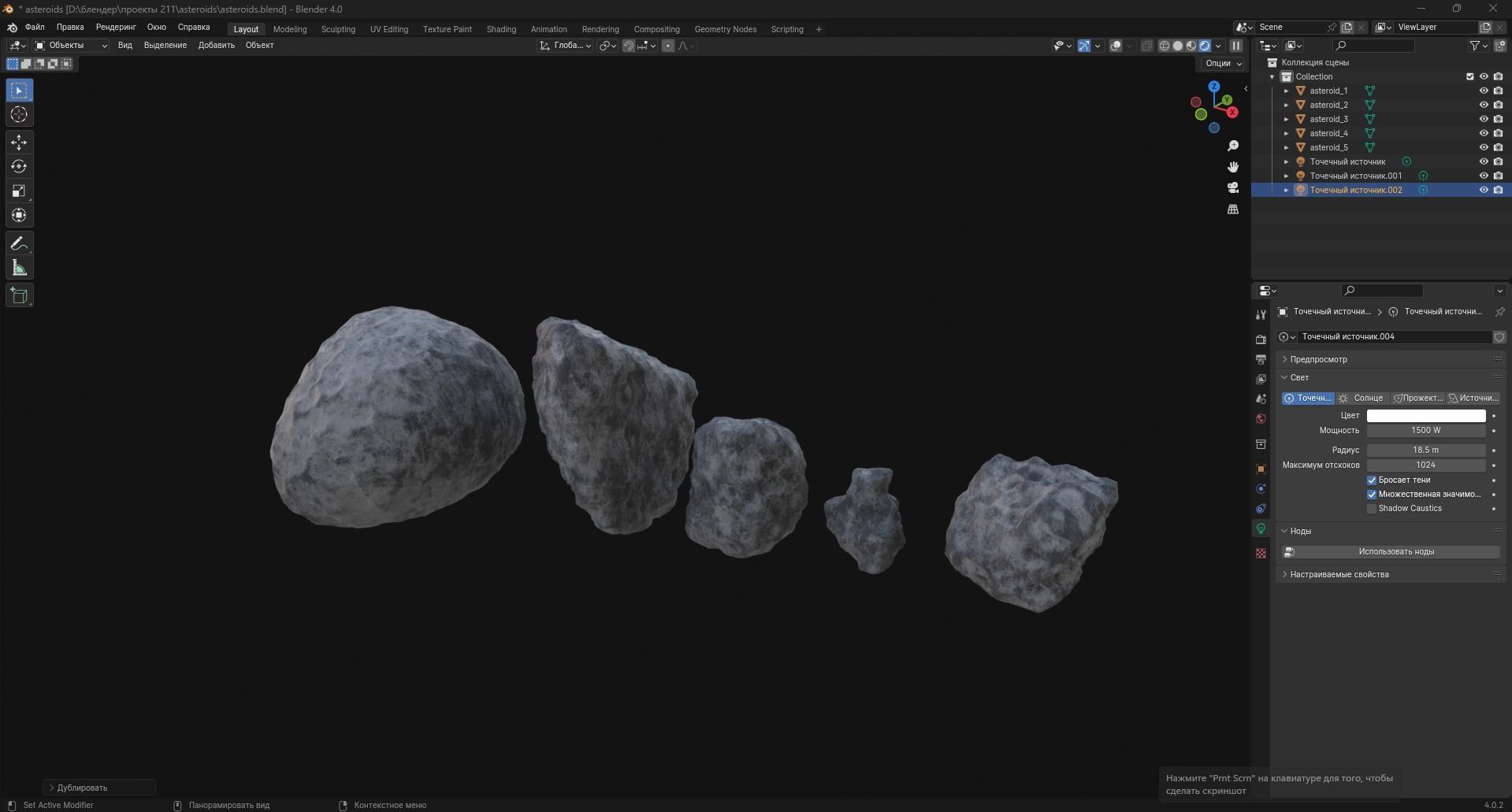Viewport: 1512px width, 812px height.
Task: Activate the Scale tool
Action: pos(19,191)
